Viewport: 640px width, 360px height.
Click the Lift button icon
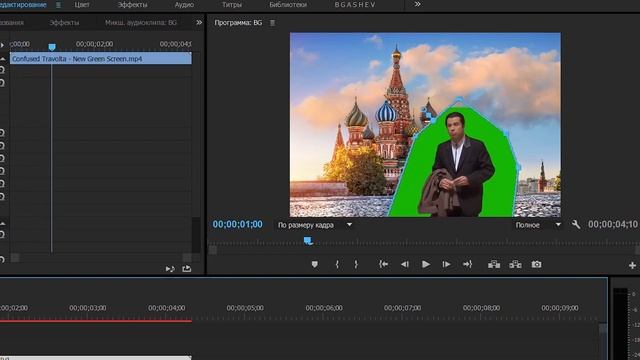[x=494, y=264]
